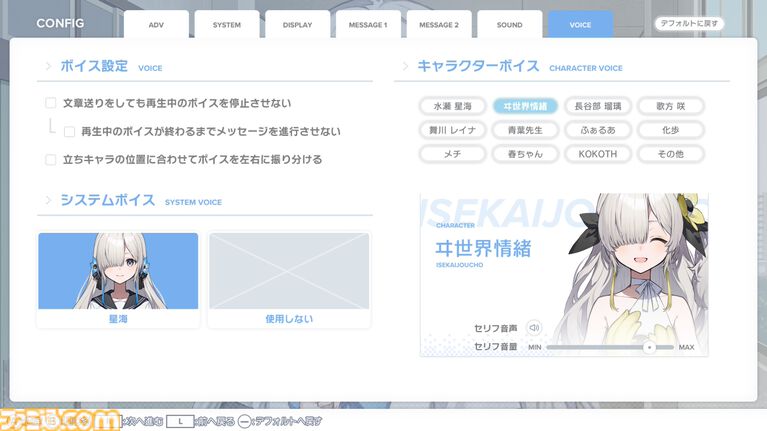This screenshot has width=767, height=431.
Task: Open the MESSAGE 1 tab
Action: point(368,25)
